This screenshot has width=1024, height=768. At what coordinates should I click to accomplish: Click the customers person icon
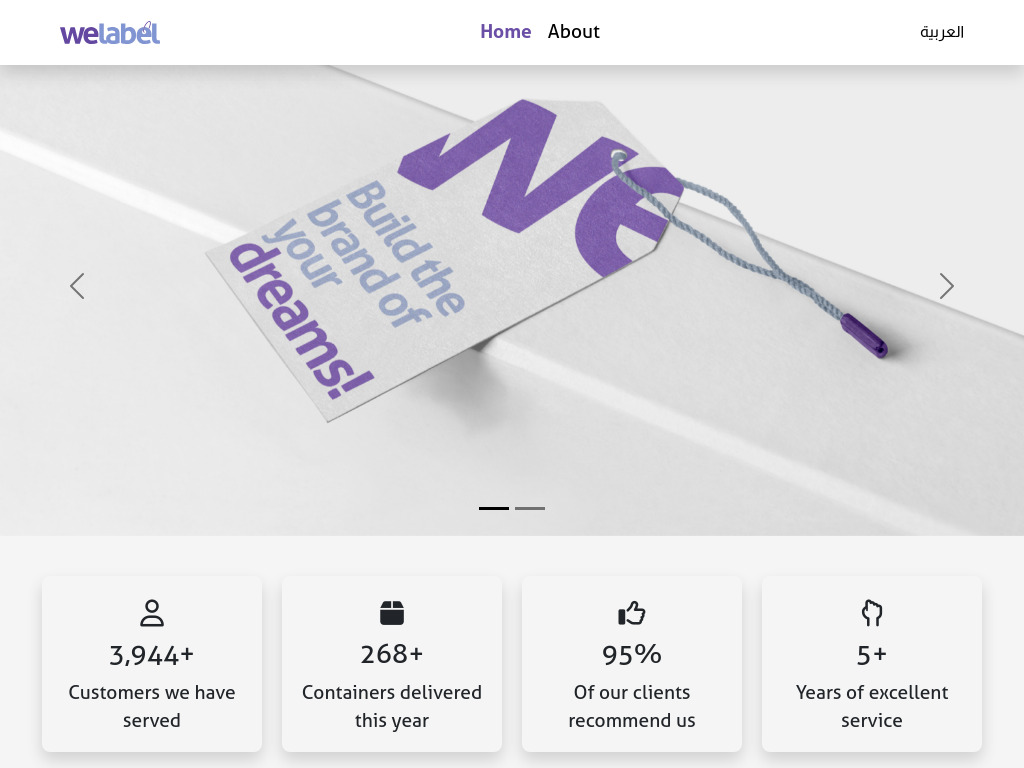coord(152,613)
